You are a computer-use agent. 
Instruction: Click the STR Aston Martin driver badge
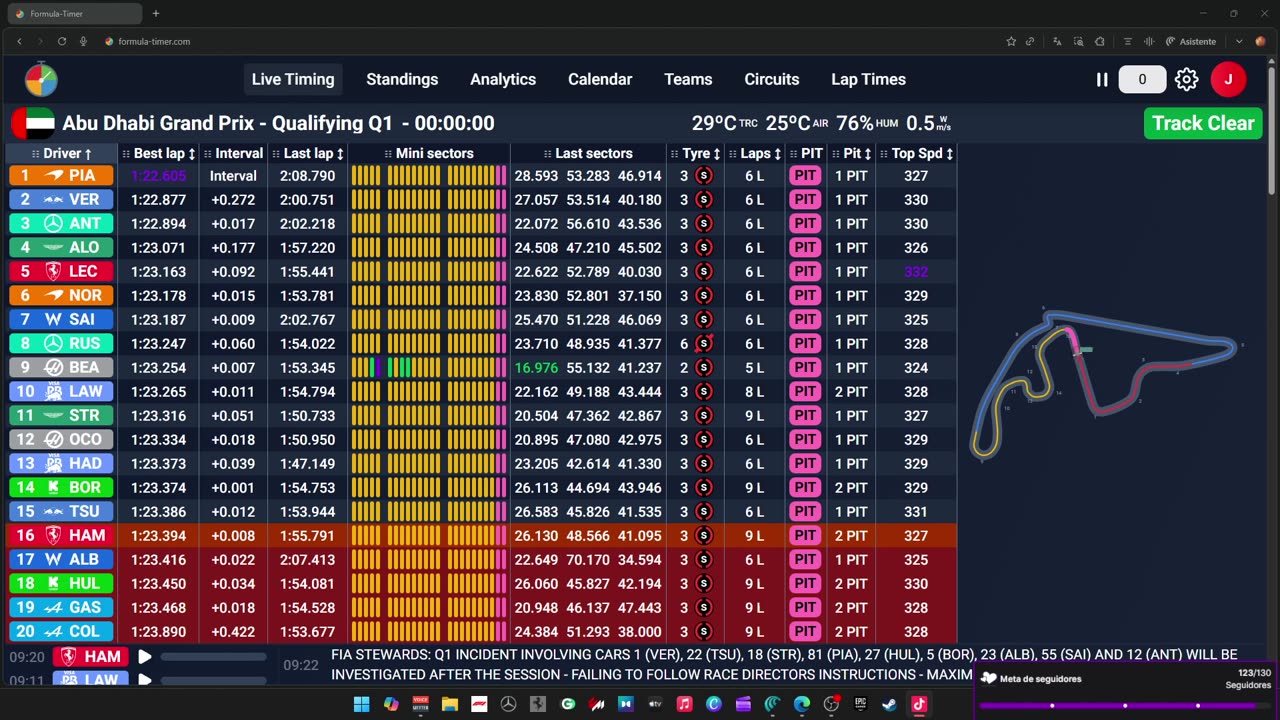click(61, 416)
